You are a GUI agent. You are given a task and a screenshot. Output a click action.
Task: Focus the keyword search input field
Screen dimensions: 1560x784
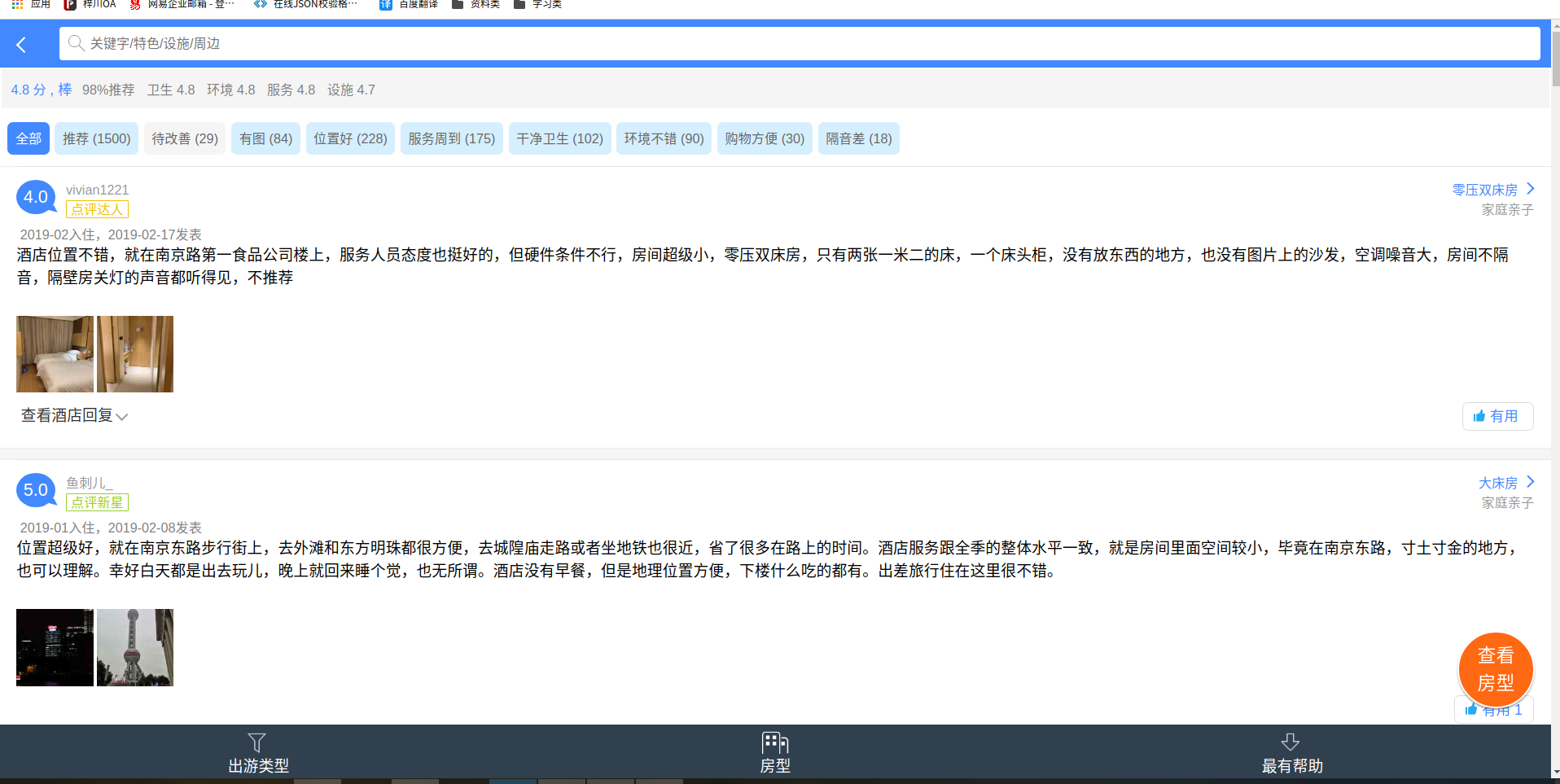[799, 43]
